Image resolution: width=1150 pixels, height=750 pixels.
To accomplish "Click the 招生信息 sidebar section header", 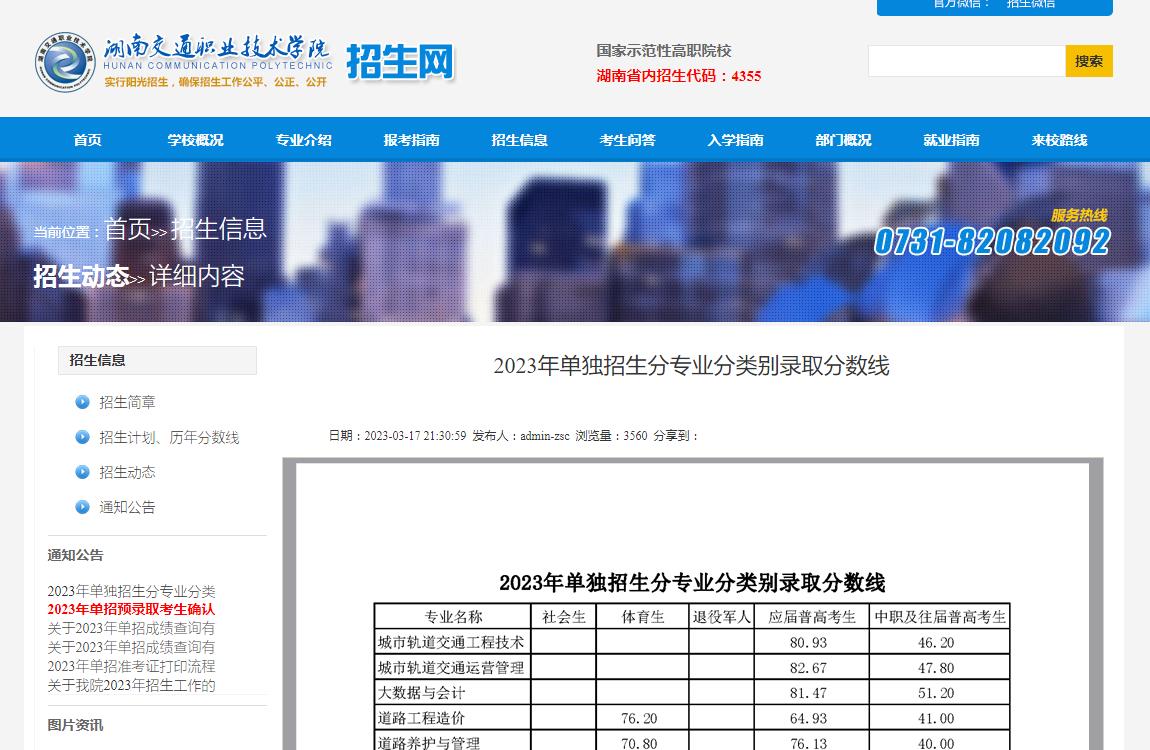I will [x=157, y=360].
